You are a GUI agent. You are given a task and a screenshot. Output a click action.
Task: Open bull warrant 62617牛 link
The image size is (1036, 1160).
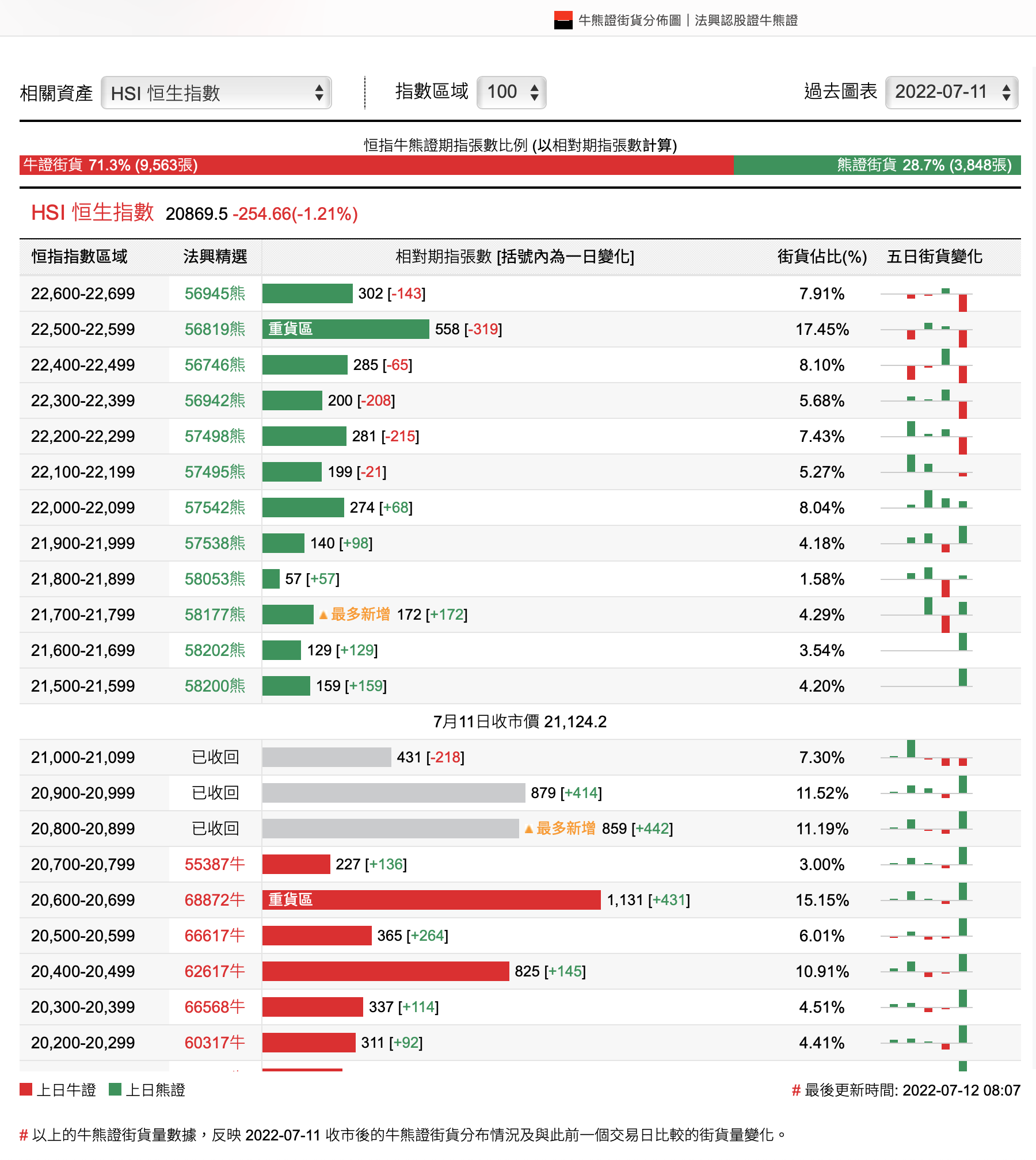tap(215, 971)
